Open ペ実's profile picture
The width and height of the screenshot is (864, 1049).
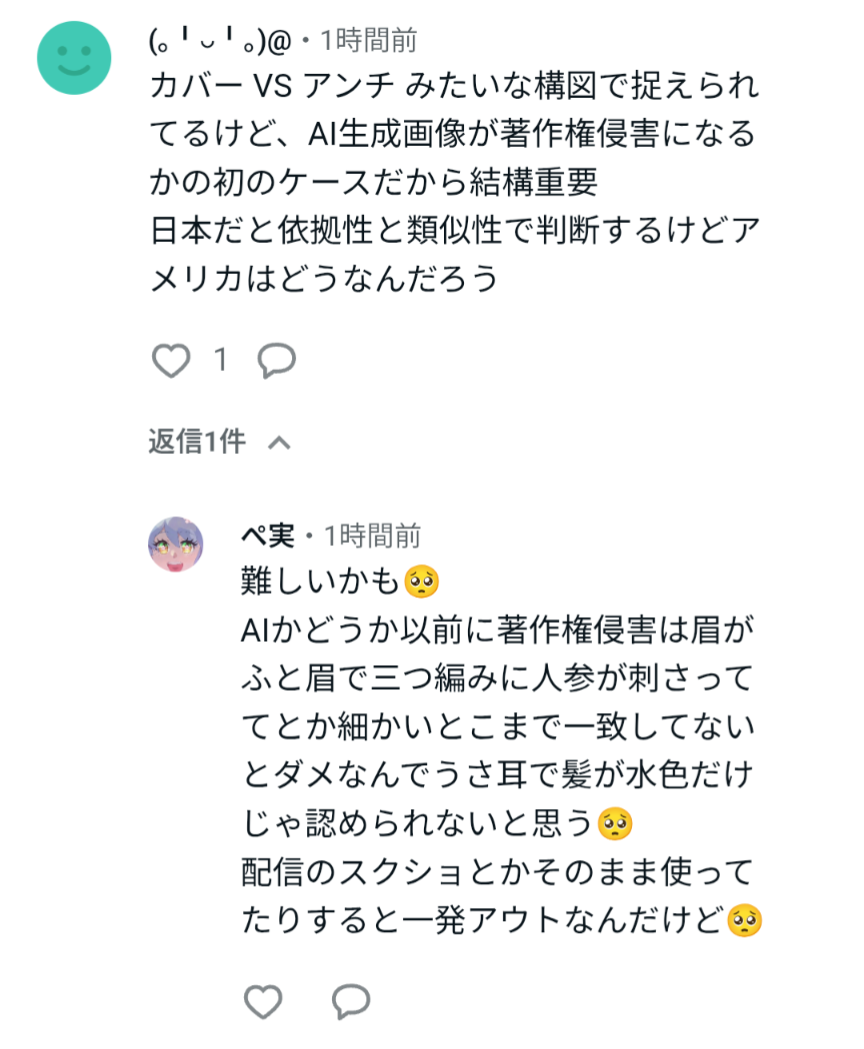[x=176, y=545]
